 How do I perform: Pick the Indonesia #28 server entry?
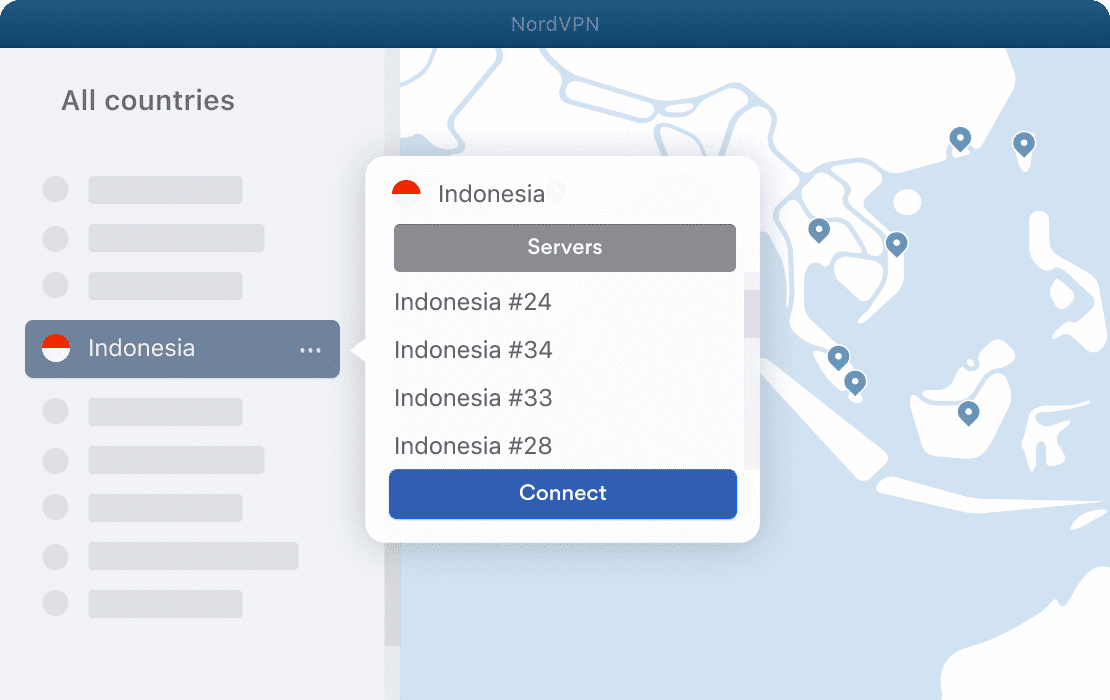(x=473, y=446)
